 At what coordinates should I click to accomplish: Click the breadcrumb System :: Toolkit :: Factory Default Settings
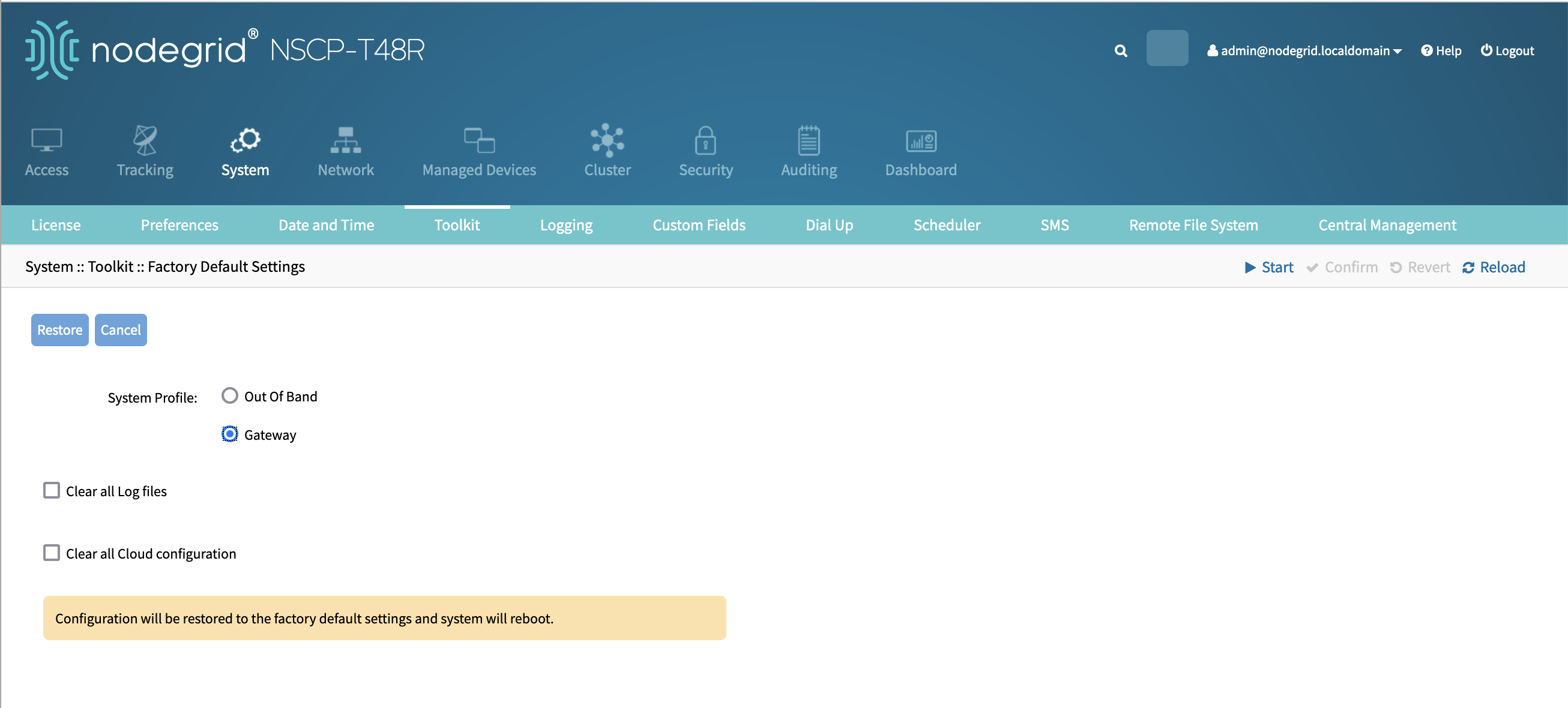click(x=165, y=266)
